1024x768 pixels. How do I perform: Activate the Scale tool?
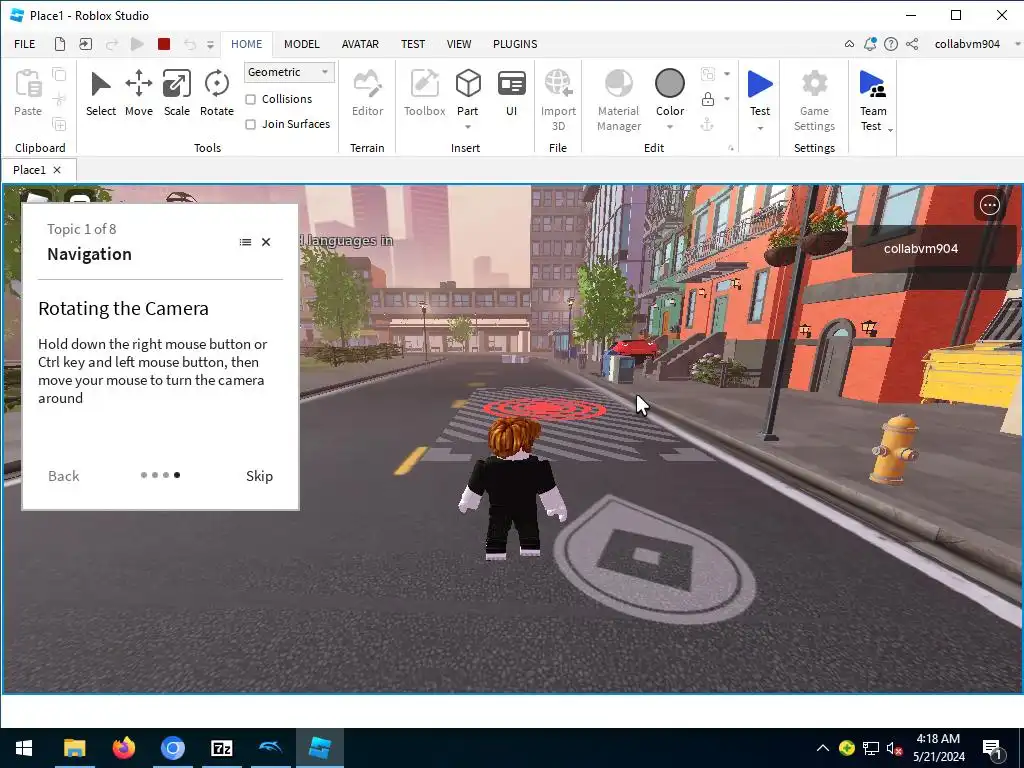coord(176,94)
